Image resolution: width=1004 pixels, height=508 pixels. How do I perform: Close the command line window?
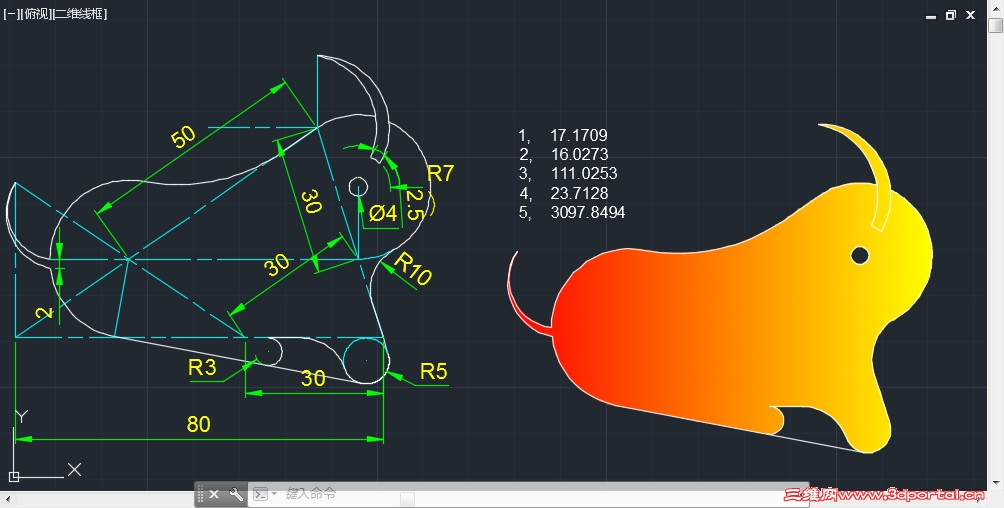tap(215, 494)
